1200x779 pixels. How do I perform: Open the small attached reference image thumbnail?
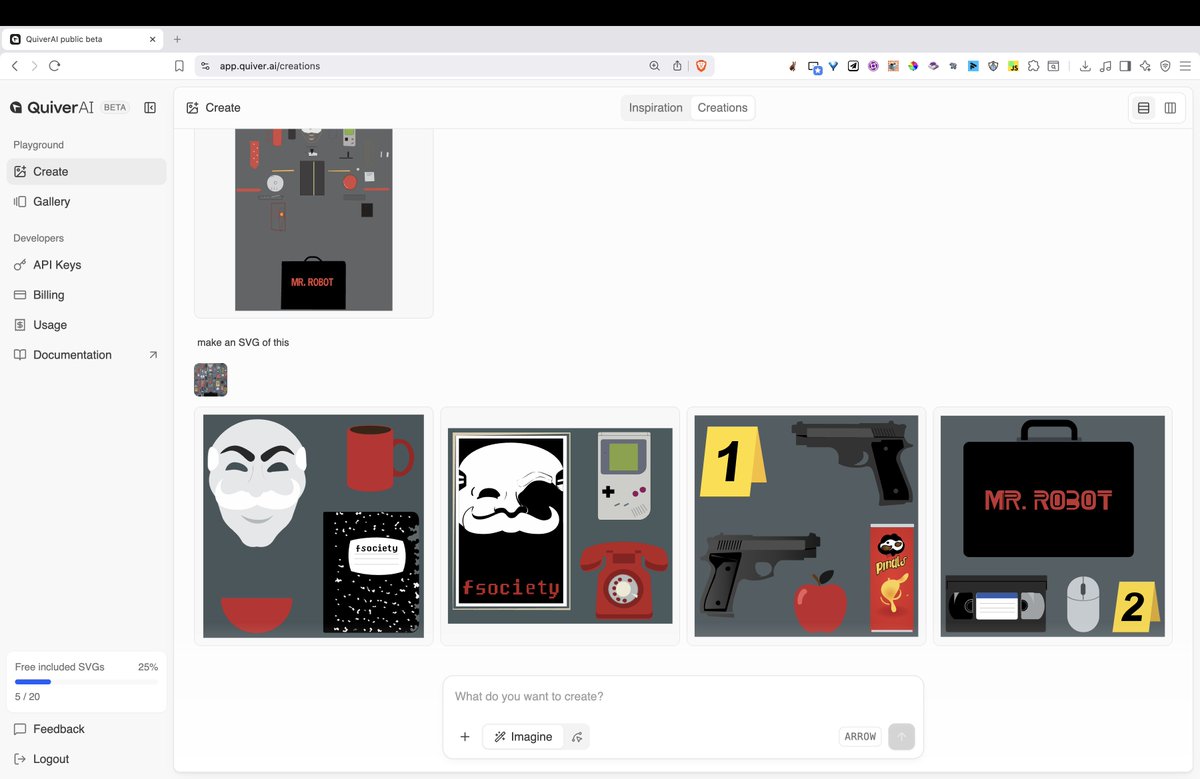210,380
